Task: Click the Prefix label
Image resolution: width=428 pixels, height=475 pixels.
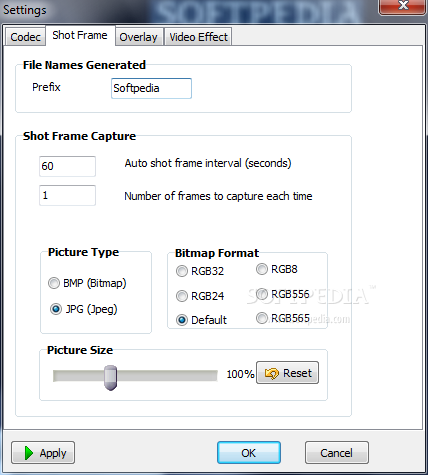Action: 46,87
